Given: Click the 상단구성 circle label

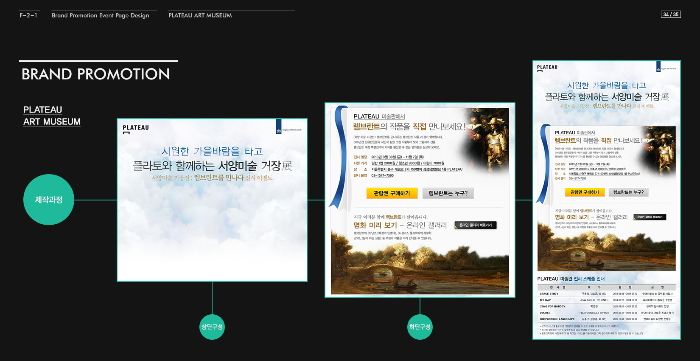Looking at the screenshot, I should (212, 327).
